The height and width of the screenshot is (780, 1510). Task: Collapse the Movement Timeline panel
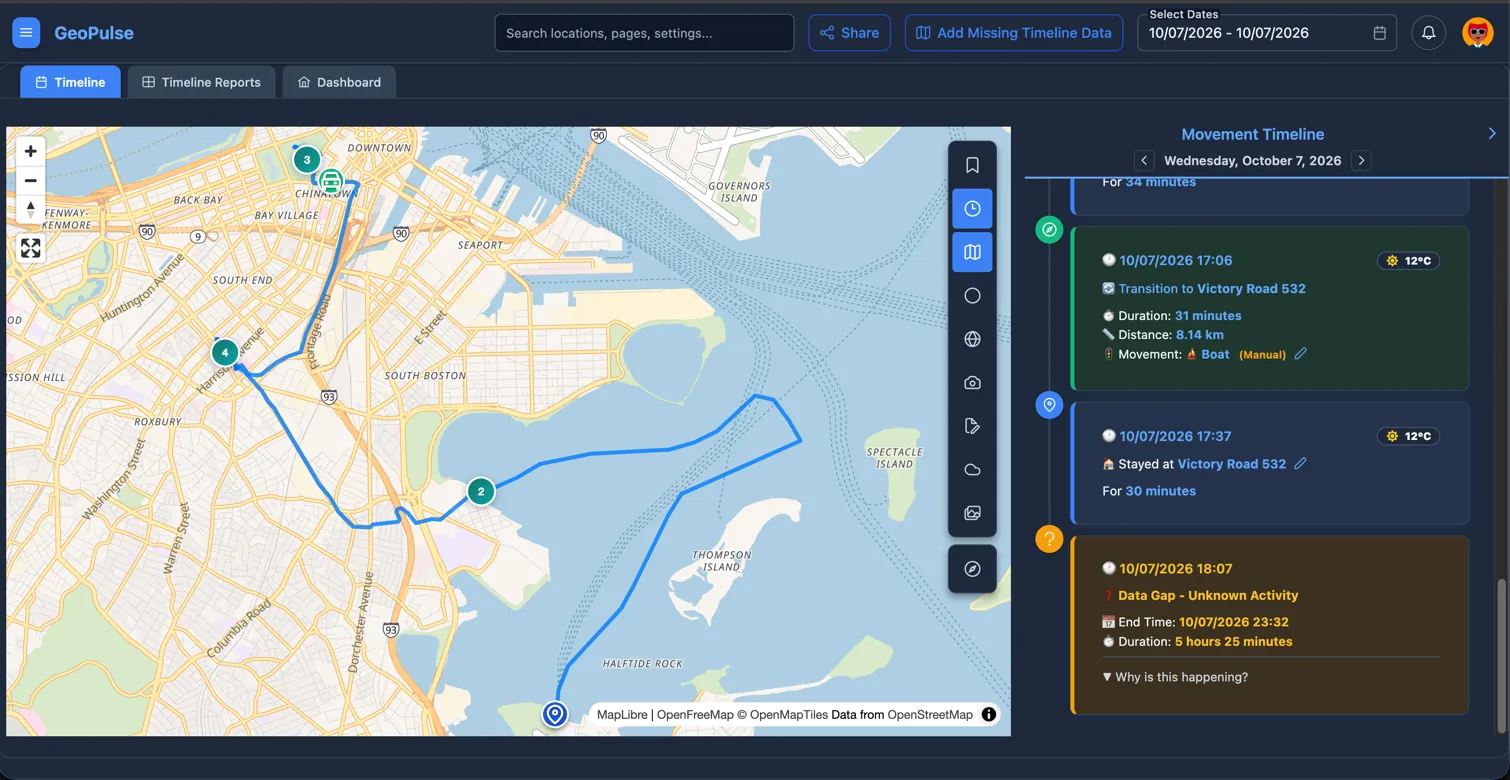[1492, 133]
